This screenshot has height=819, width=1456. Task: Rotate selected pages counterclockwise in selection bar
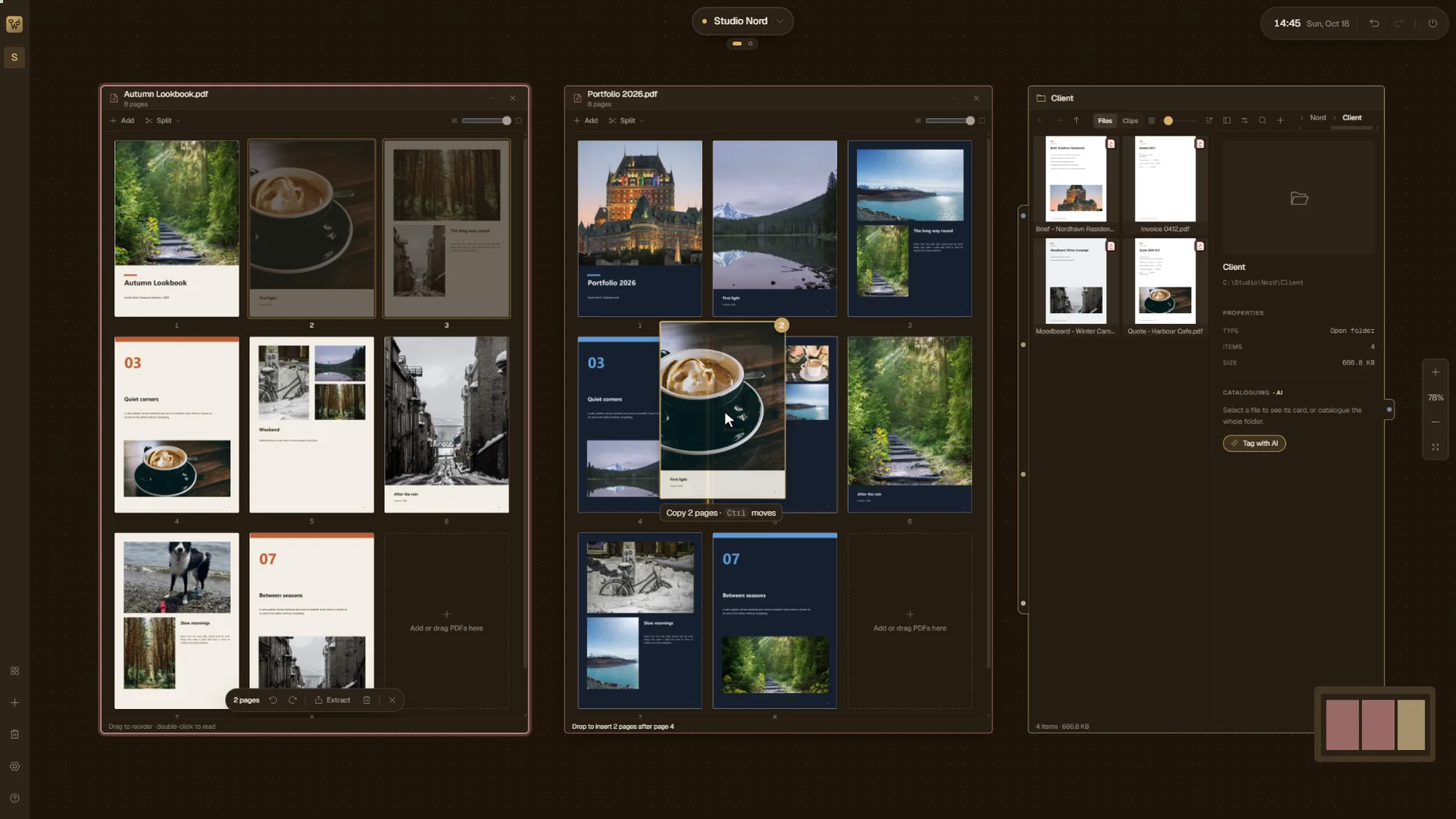coord(273,700)
